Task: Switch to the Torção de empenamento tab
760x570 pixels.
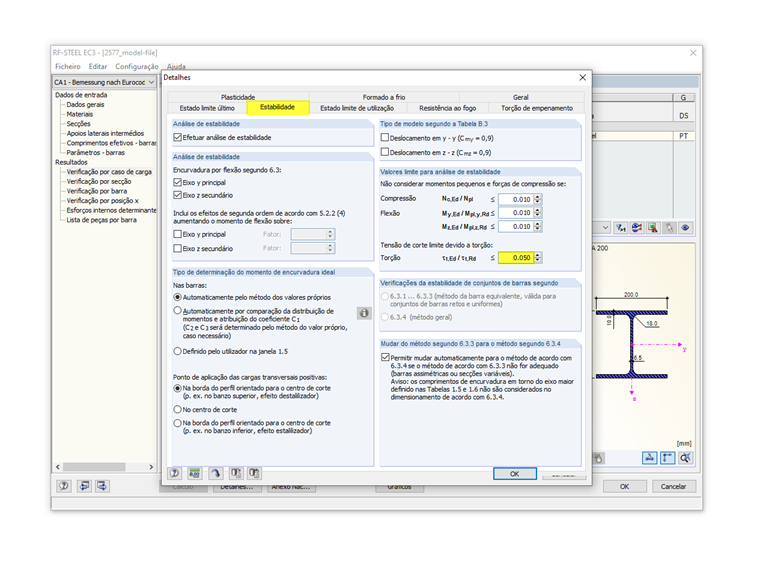Action: click(537, 108)
